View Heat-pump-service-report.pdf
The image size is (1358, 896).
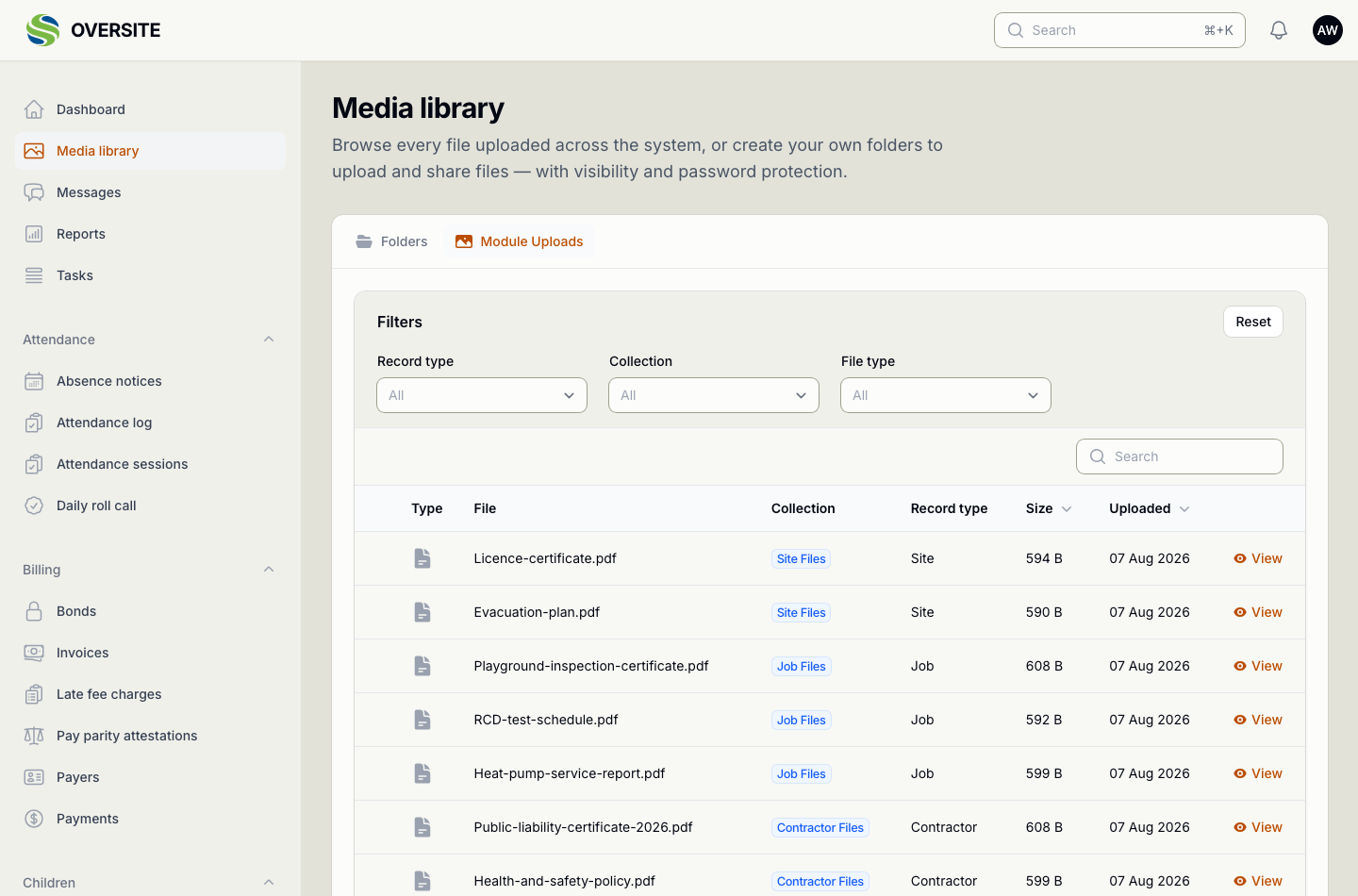(x=1258, y=773)
